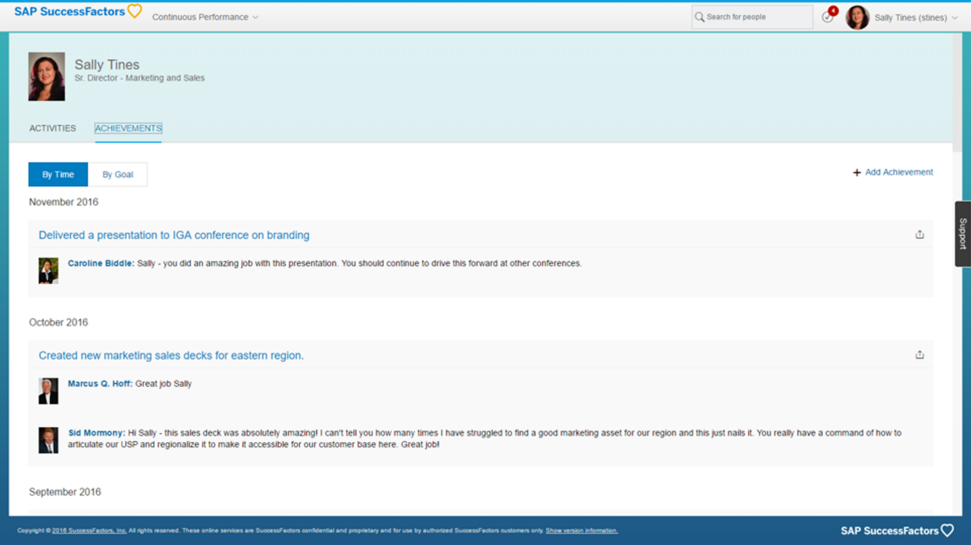
Task: Click the November 2016 heading
Action: (64, 203)
